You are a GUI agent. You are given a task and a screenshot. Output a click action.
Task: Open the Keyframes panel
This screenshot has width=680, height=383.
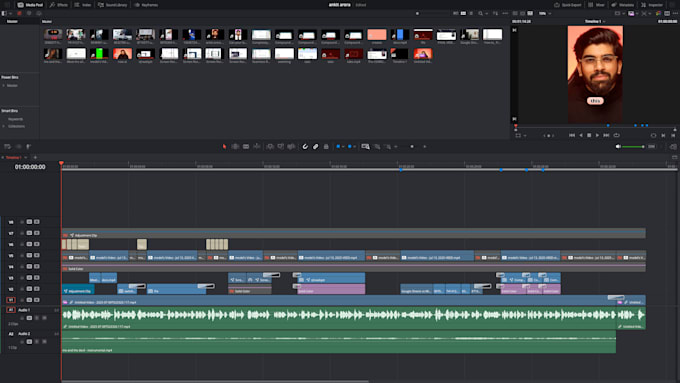point(146,5)
